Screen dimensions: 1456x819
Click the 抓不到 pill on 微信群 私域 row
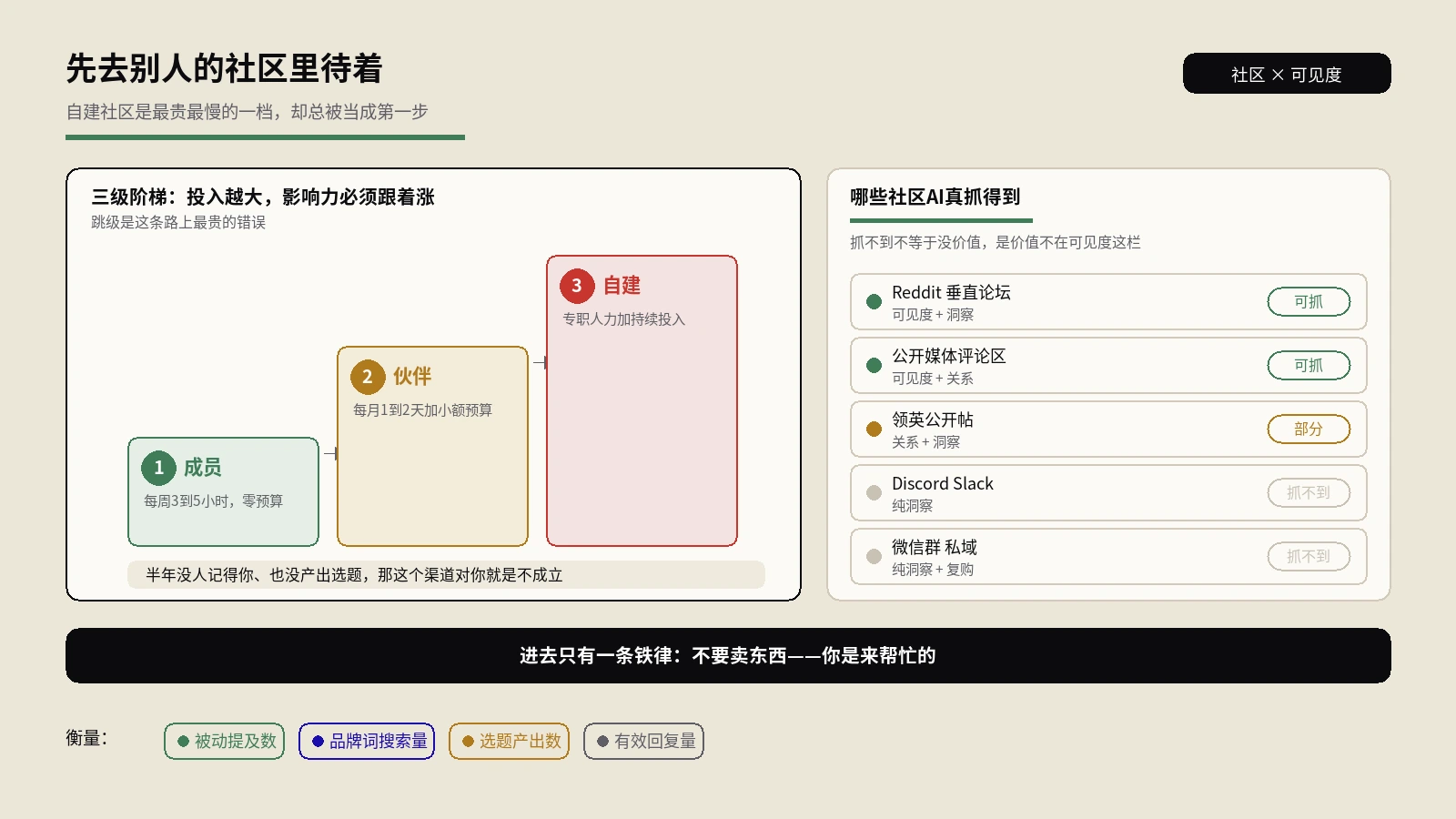[1309, 557]
